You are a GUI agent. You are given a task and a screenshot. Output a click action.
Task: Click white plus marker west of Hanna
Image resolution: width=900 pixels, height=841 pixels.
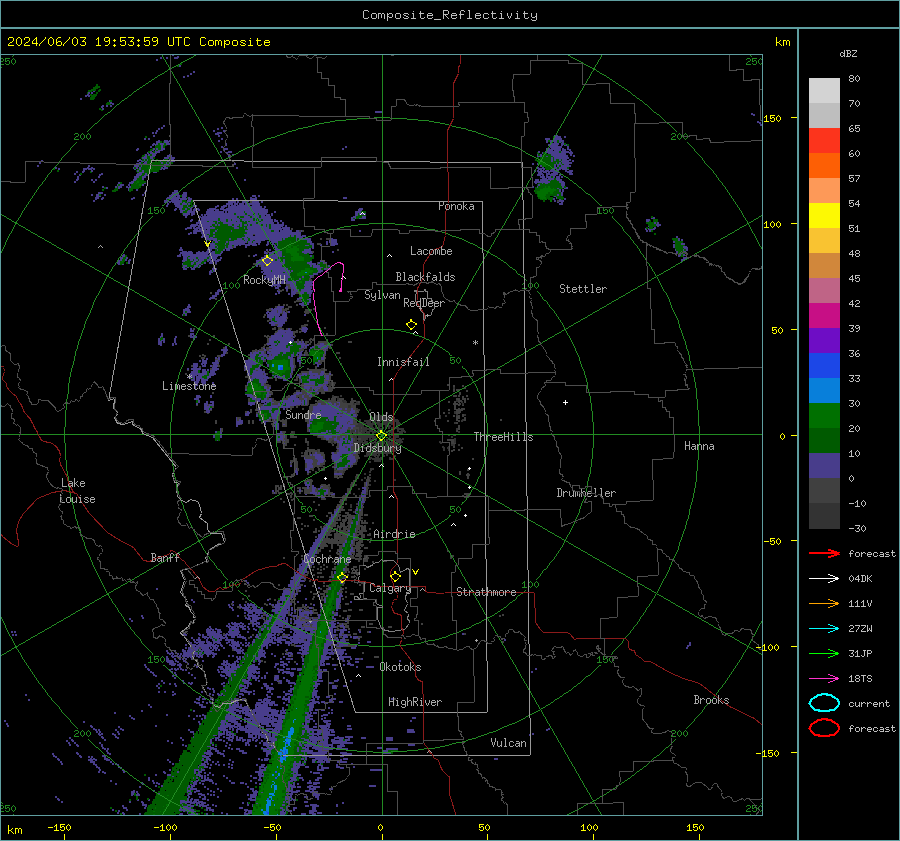(x=565, y=402)
